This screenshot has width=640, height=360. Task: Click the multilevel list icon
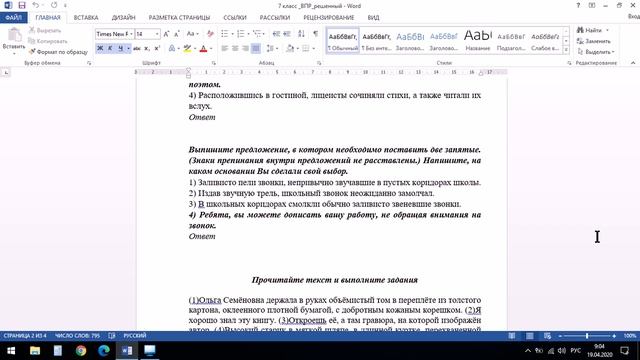click(x=257, y=34)
